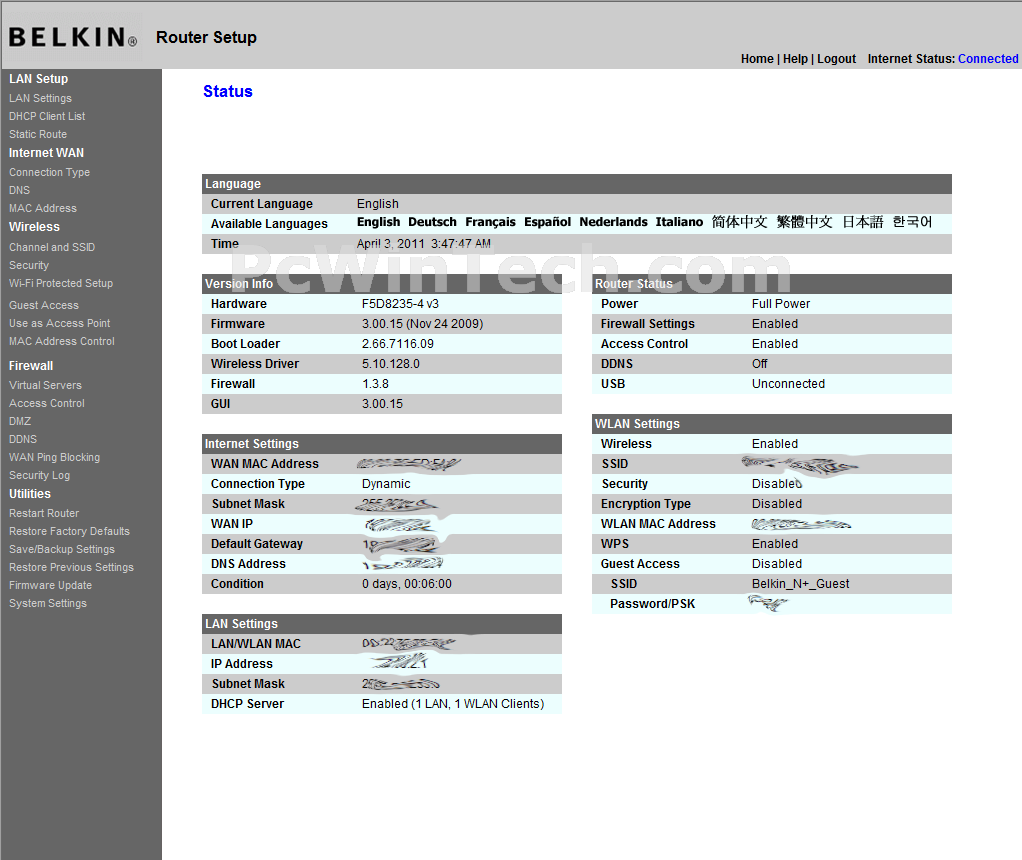This screenshot has height=860, width=1022.
Task: Open Restore Previous Settings
Action: [x=71, y=568]
